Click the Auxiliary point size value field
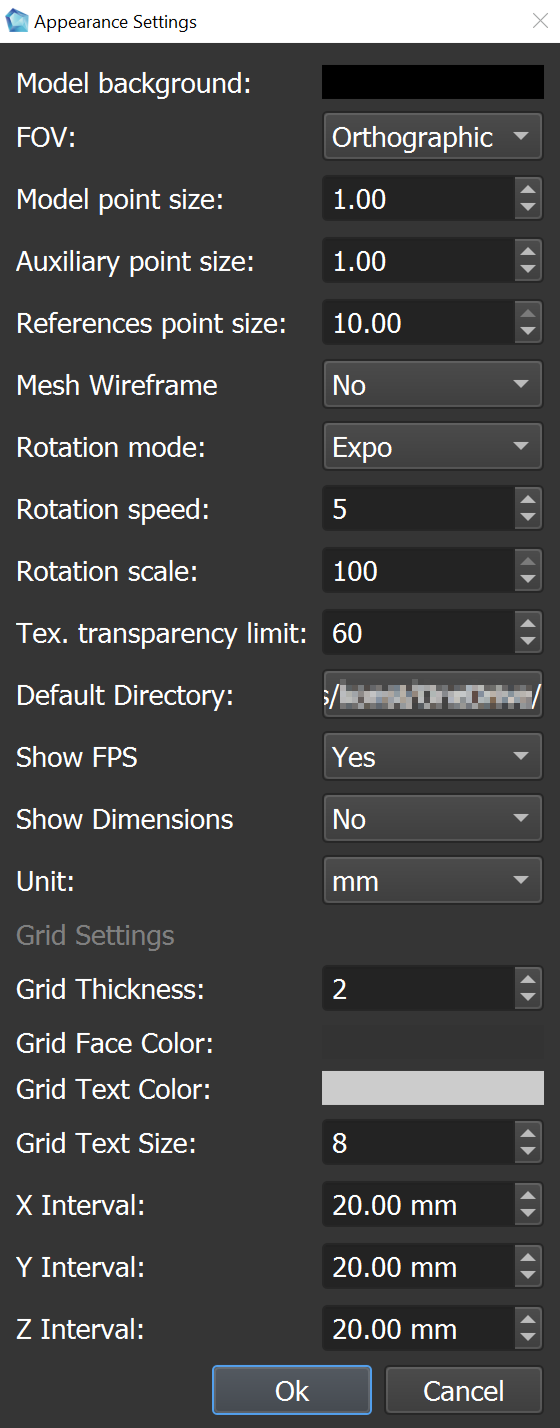 coord(418,262)
